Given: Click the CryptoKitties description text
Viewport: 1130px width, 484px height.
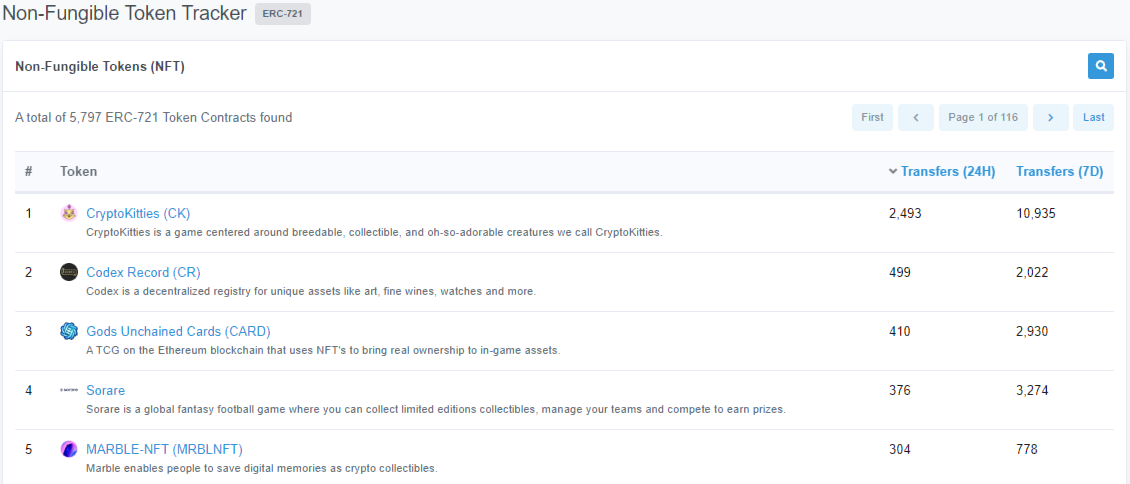Looking at the screenshot, I should point(374,233).
